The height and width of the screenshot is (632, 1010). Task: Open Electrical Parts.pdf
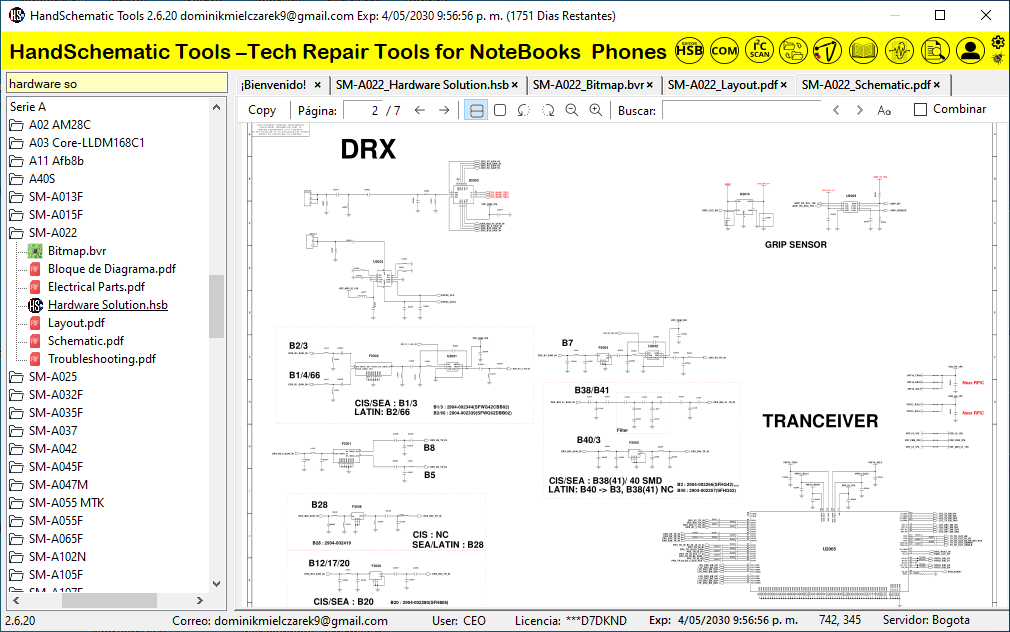tap(96, 287)
